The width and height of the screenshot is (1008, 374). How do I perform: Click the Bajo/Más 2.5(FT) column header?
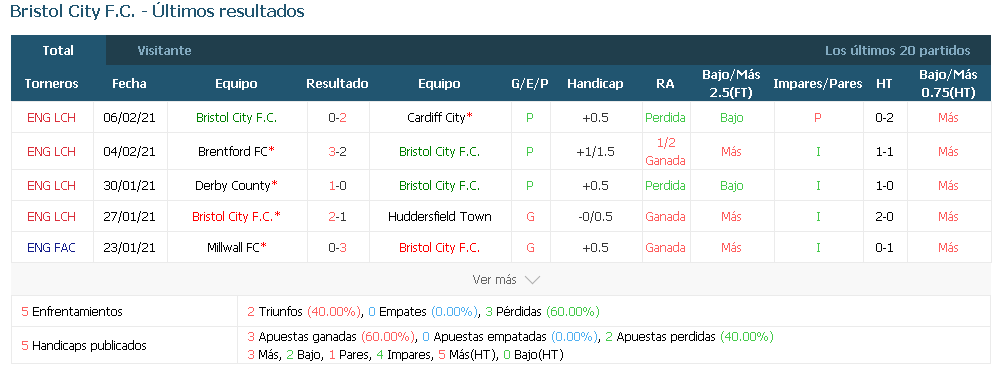pyautogui.click(x=731, y=84)
